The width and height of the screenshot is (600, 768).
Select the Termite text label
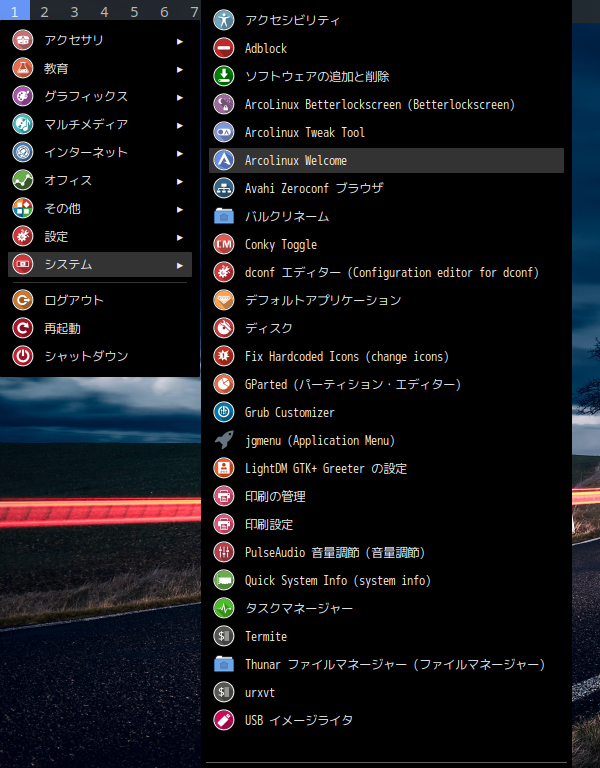pyautogui.click(x=266, y=636)
